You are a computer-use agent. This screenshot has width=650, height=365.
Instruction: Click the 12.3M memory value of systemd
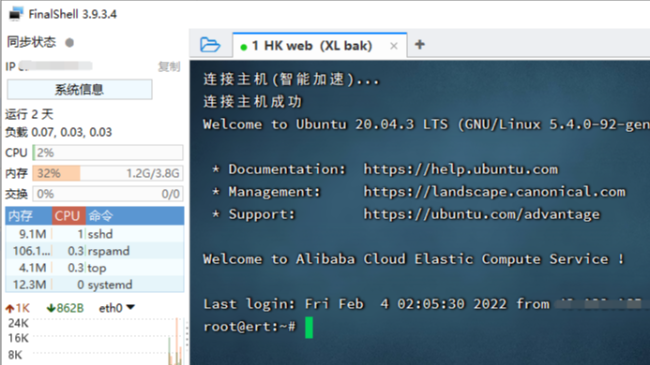click(29, 285)
